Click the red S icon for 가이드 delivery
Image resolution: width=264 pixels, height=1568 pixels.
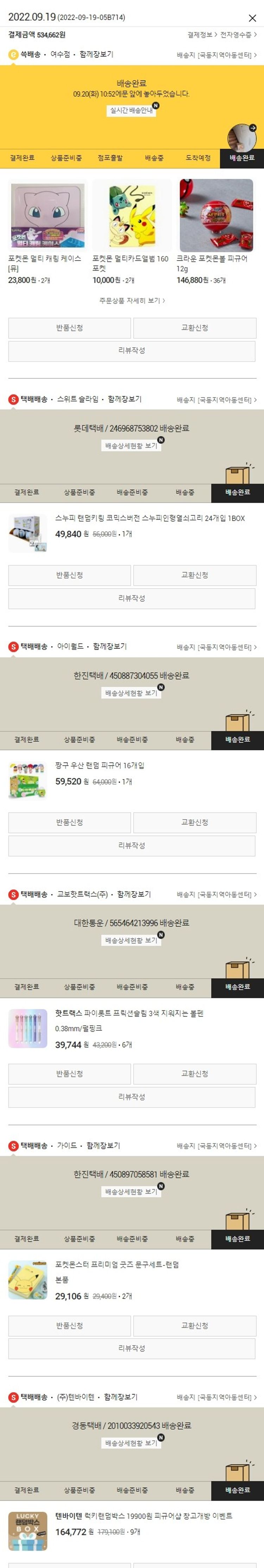click(x=13, y=1146)
